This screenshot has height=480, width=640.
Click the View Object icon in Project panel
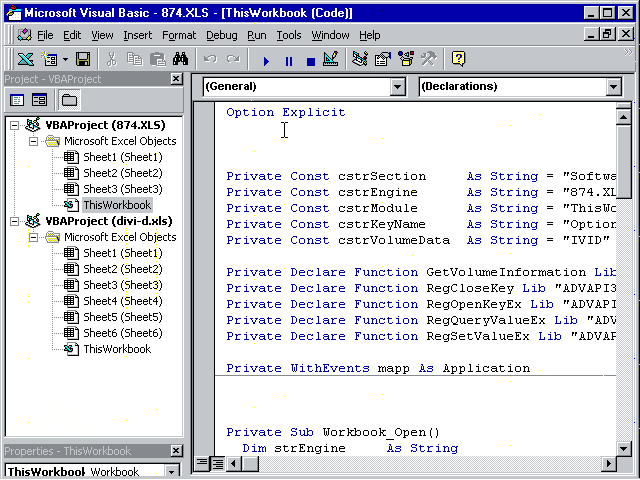click(40, 100)
